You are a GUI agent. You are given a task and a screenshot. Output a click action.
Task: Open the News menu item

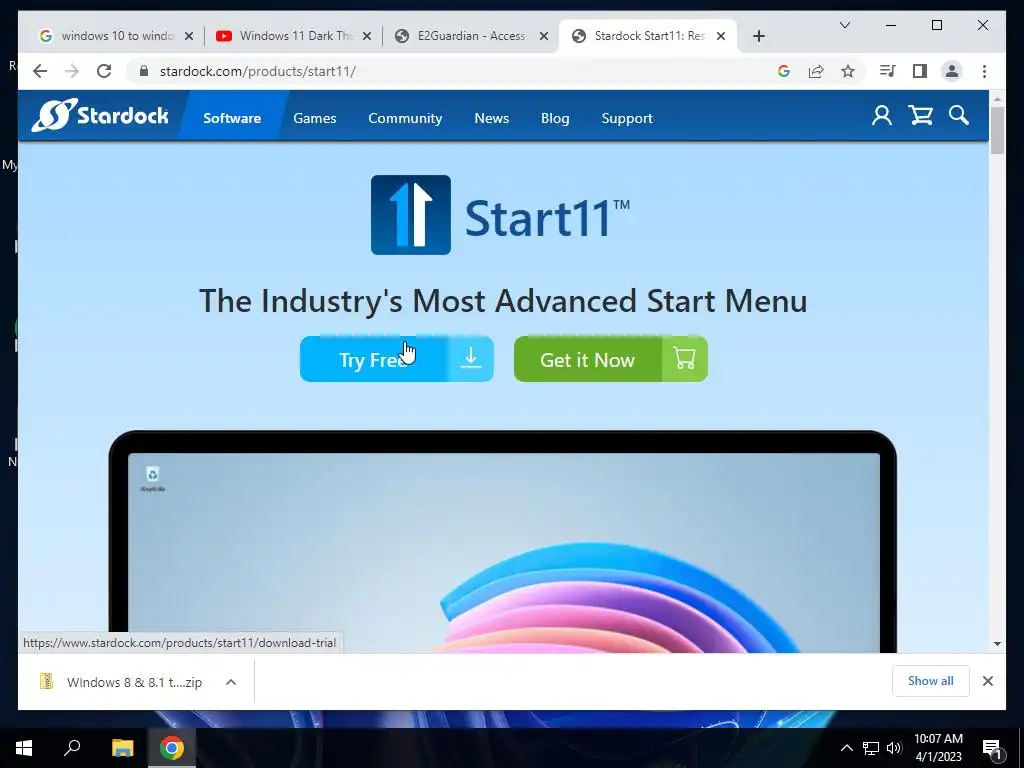pyautogui.click(x=492, y=118)
